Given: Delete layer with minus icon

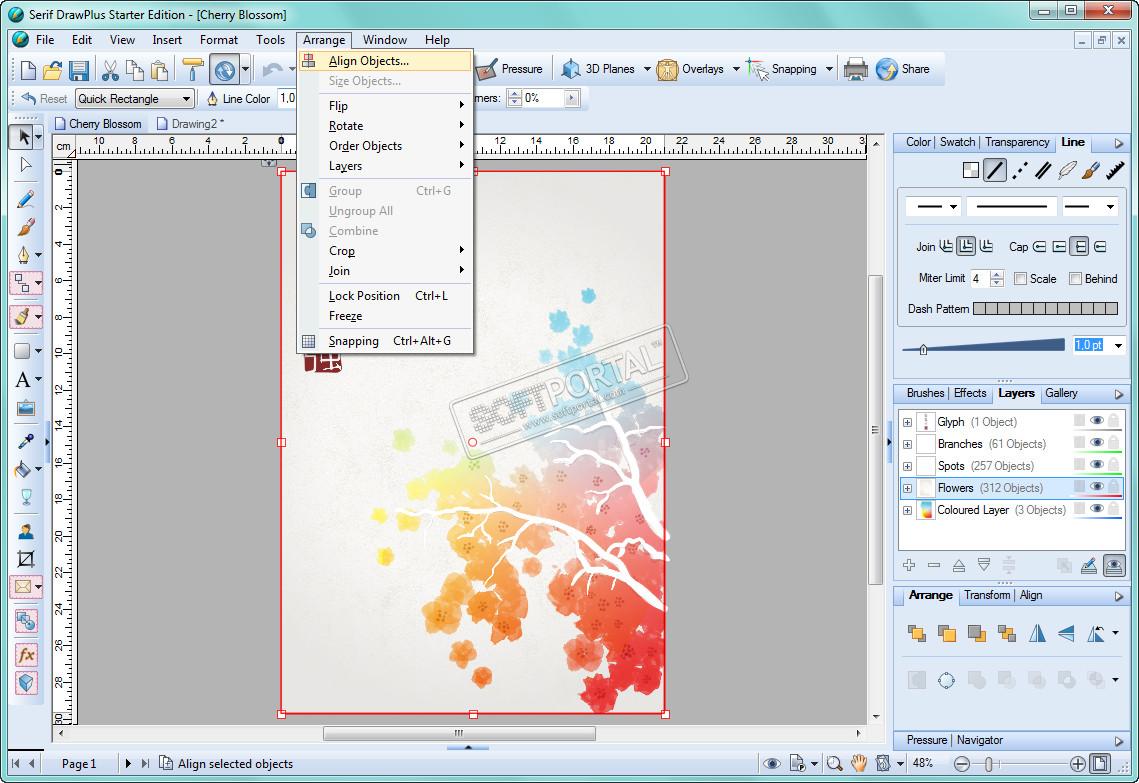Looking at the screenshot, I should tap(934, 565).
